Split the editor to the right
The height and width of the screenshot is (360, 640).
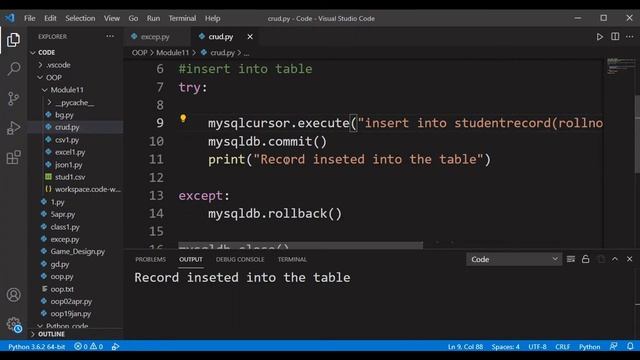615,36
